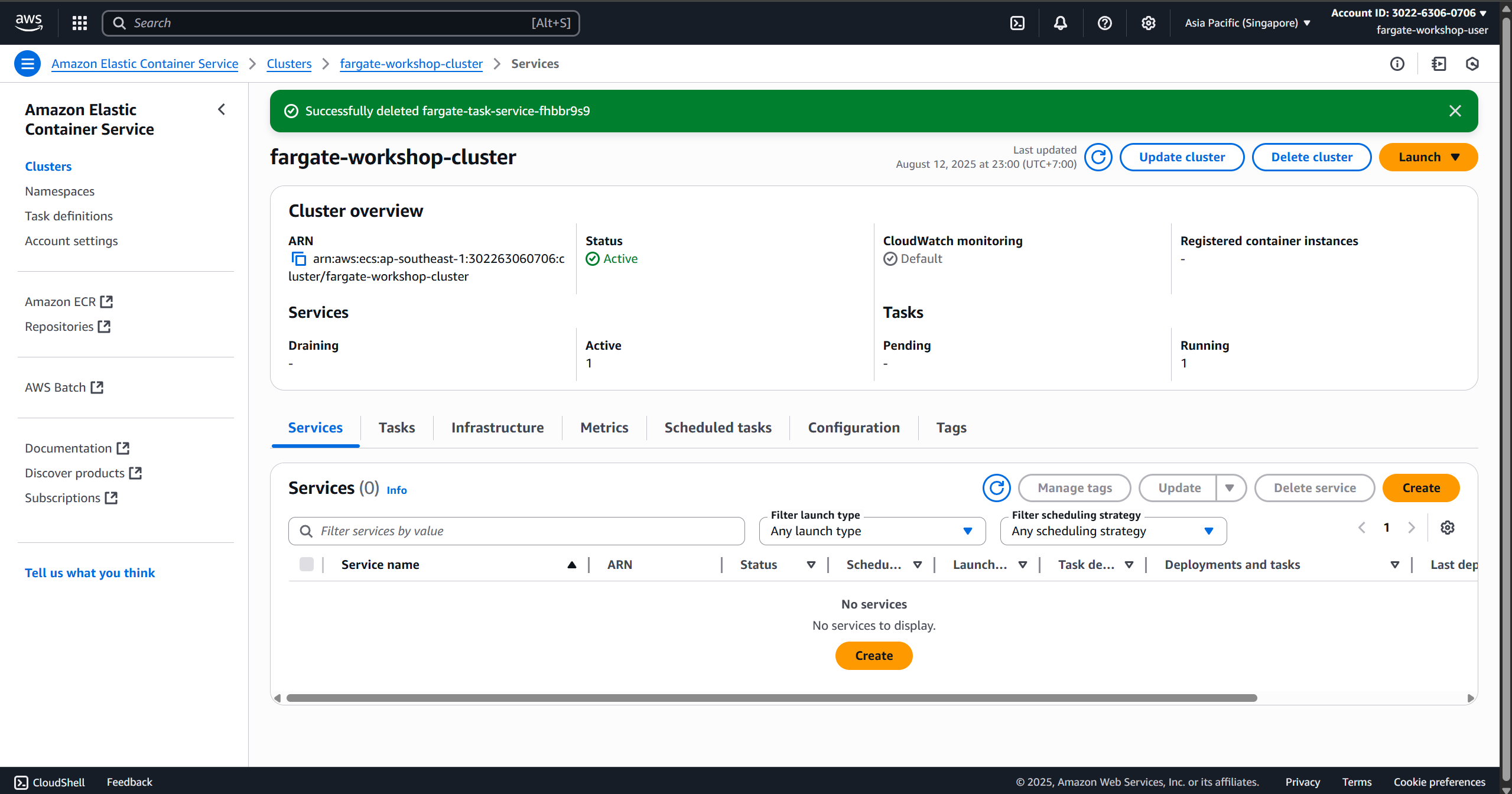
Task: Open the info panel icon near breadcrumbs
Action: (x=1397, y=64)
